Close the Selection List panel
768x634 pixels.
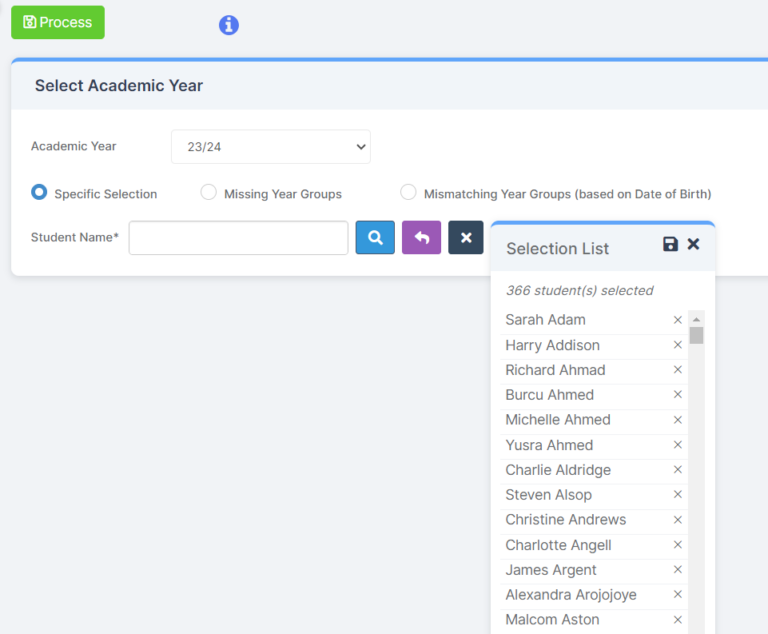pyautogui.click(x=693, y=245)
